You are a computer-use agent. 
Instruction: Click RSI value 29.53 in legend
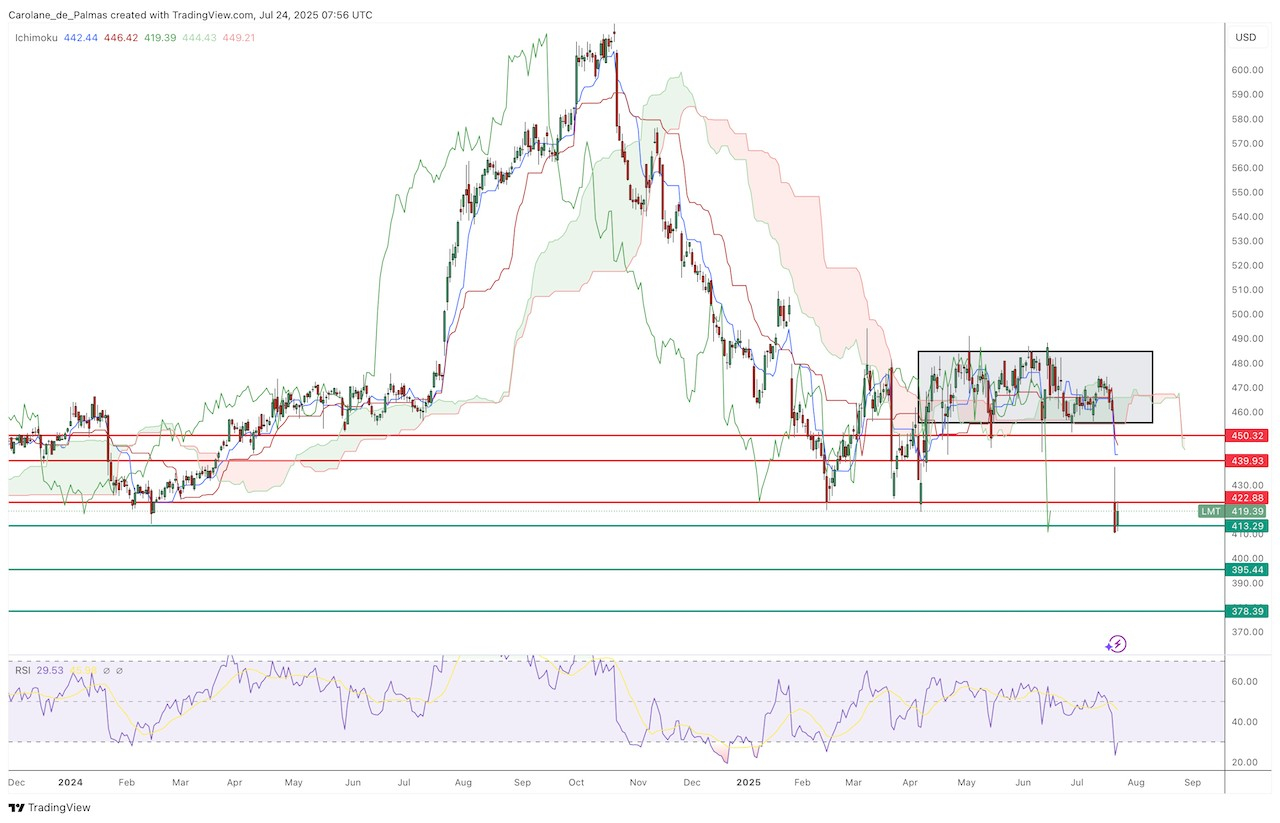(50, 670)
